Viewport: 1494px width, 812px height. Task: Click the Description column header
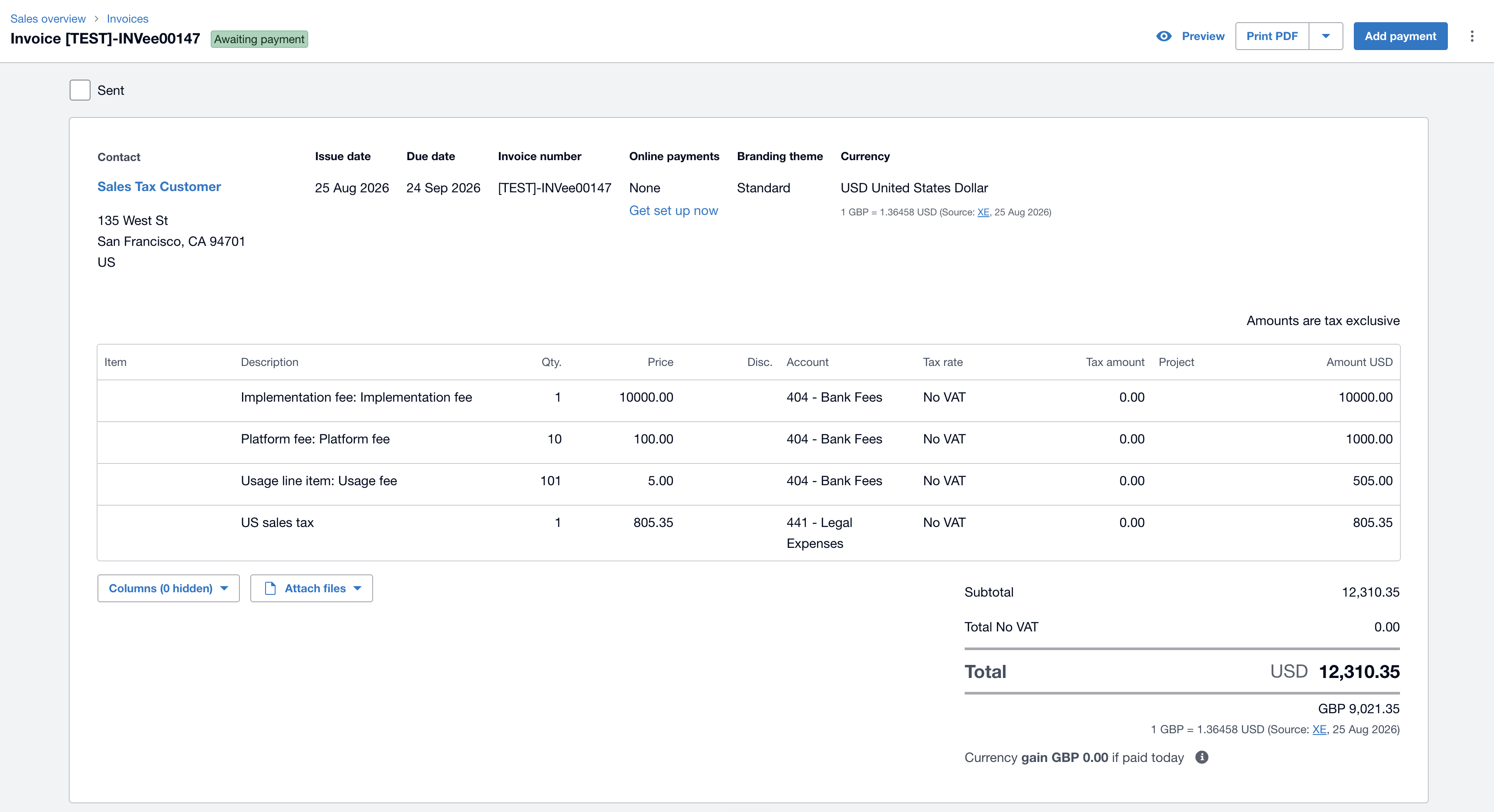click(x=270, y=362)
